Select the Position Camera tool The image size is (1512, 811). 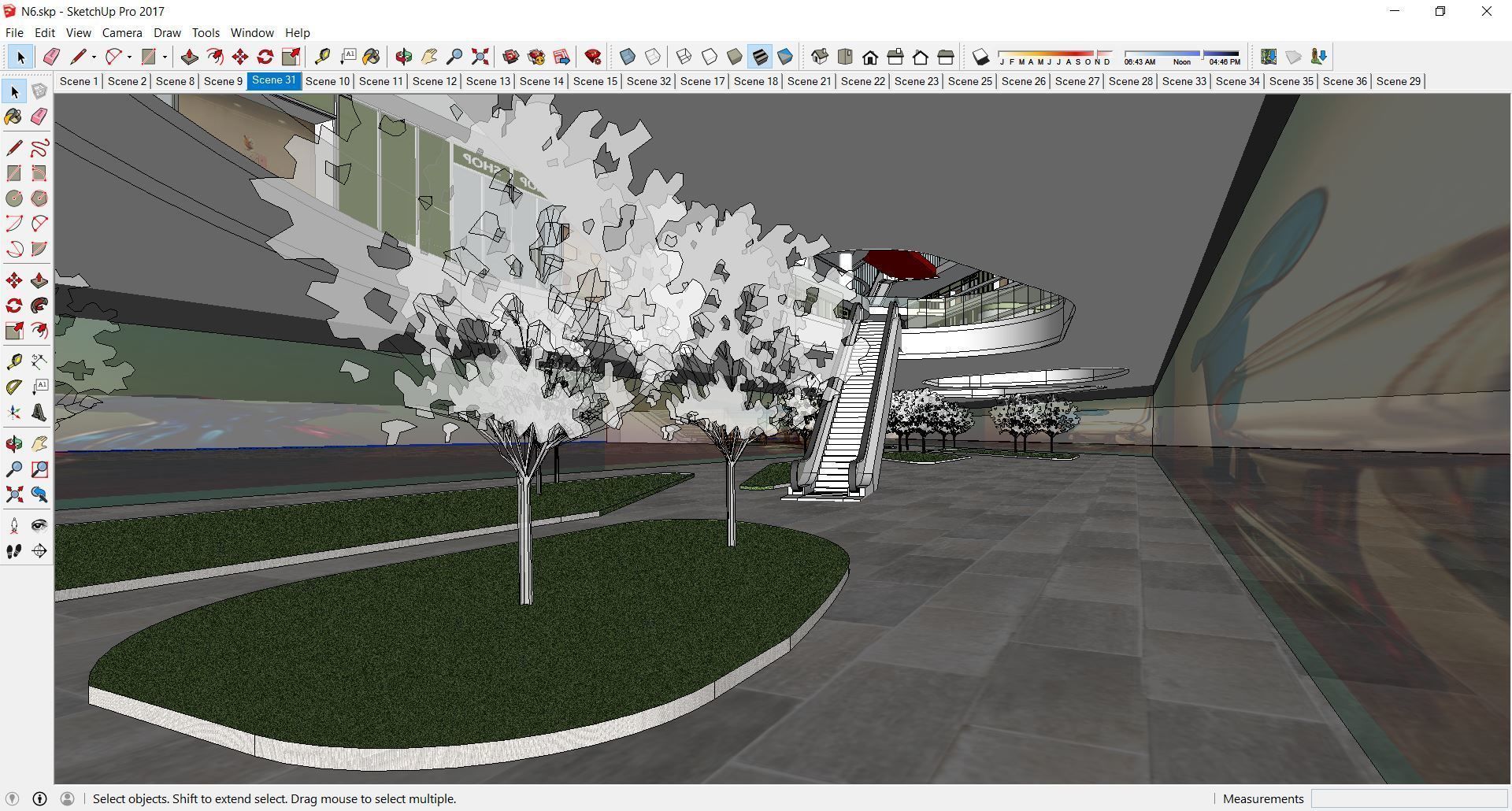[14, 526]
